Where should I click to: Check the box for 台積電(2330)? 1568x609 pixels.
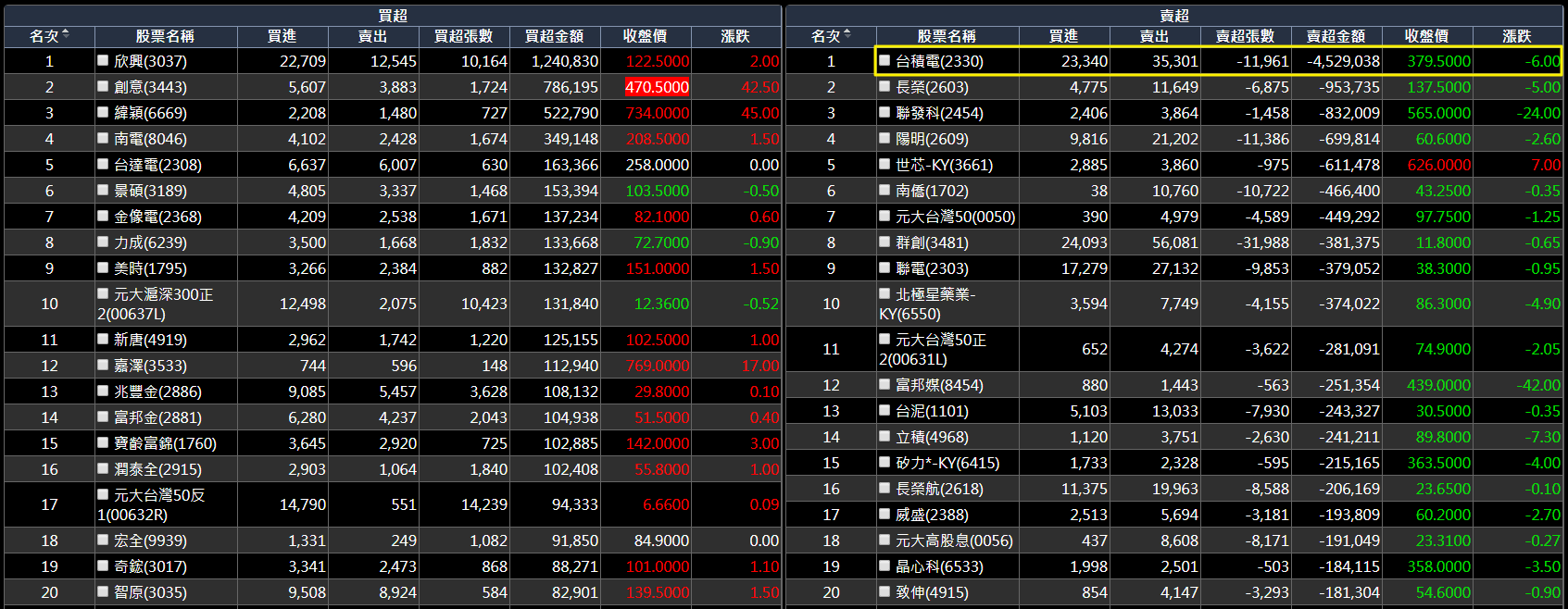point(885,60)
